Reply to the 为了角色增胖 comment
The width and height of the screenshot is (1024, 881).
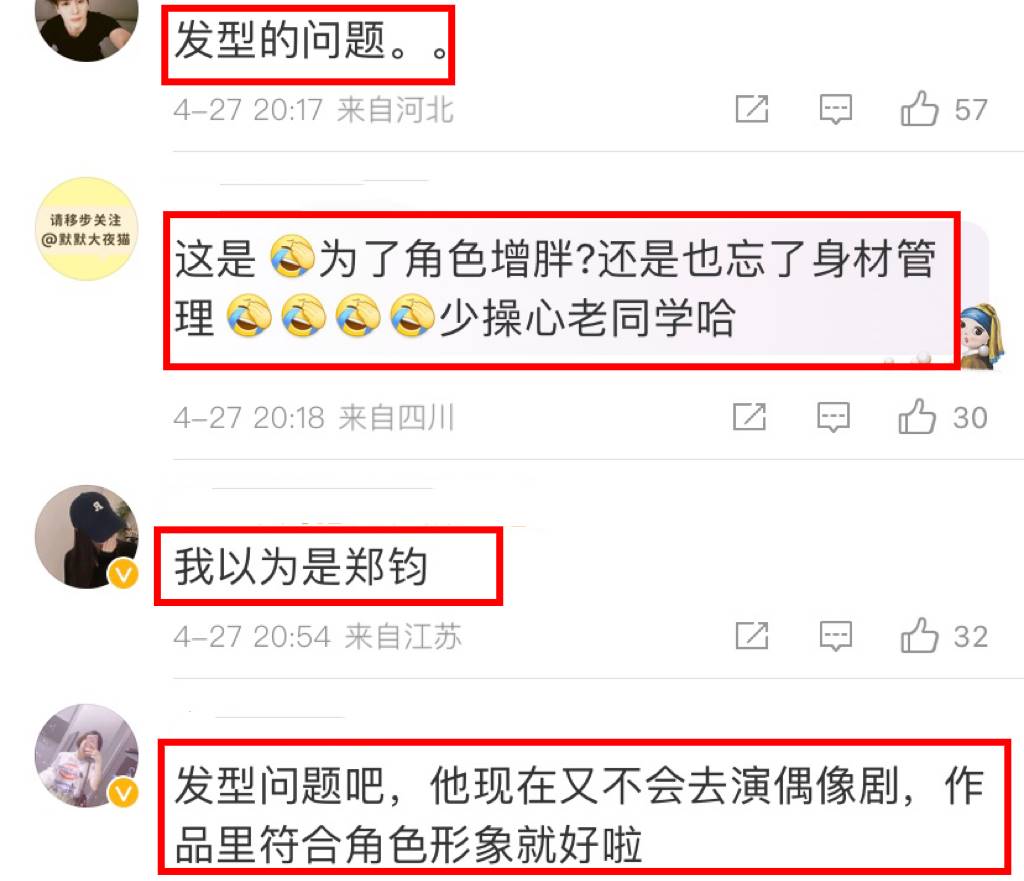pos(833,417)
